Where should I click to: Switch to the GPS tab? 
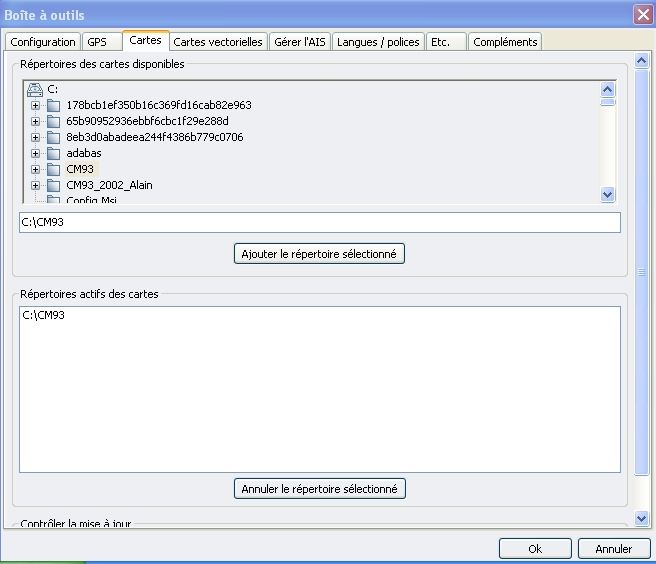click(x=97, y=42)
